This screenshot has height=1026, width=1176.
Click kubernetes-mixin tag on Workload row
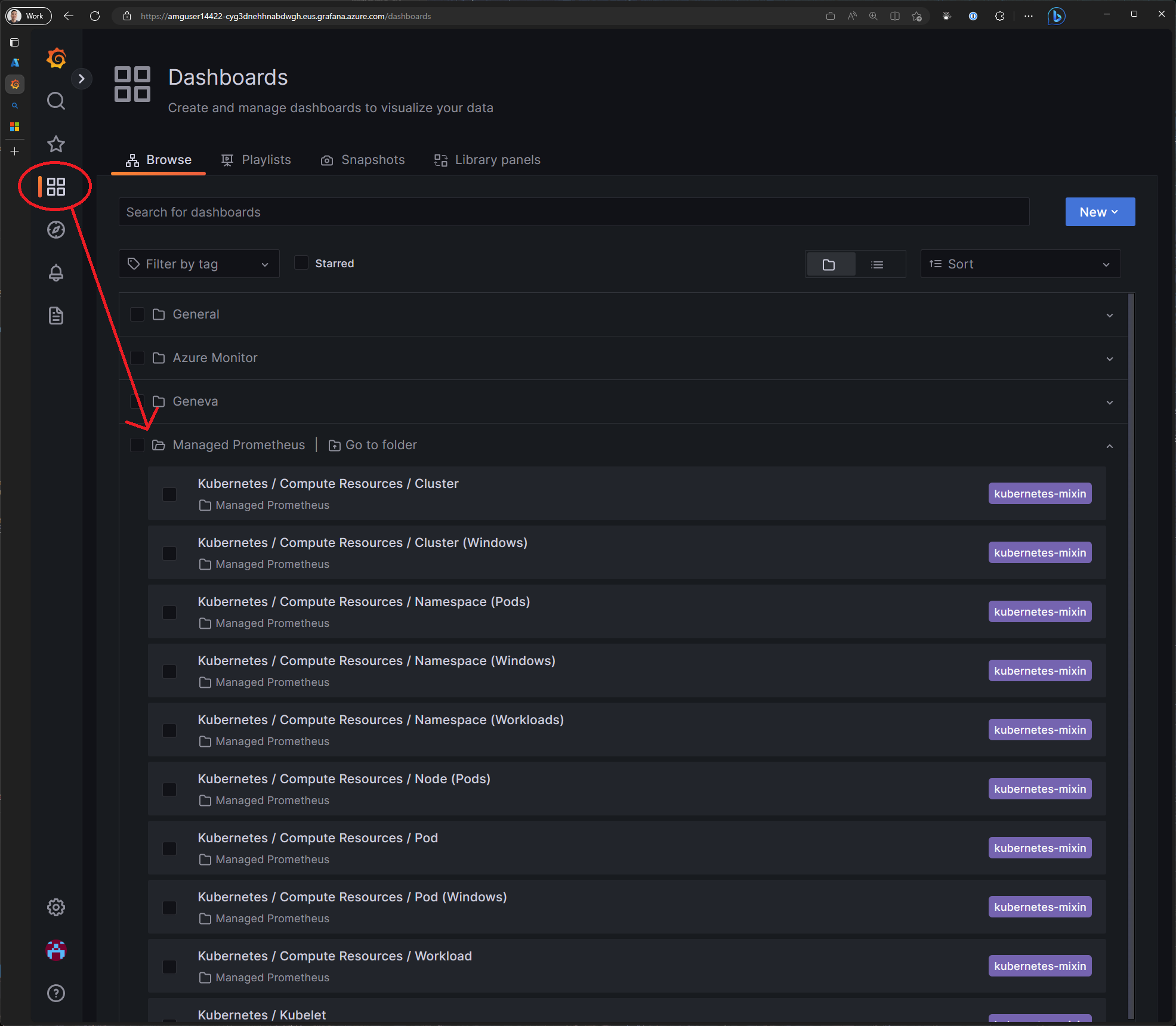[1040, 966]
